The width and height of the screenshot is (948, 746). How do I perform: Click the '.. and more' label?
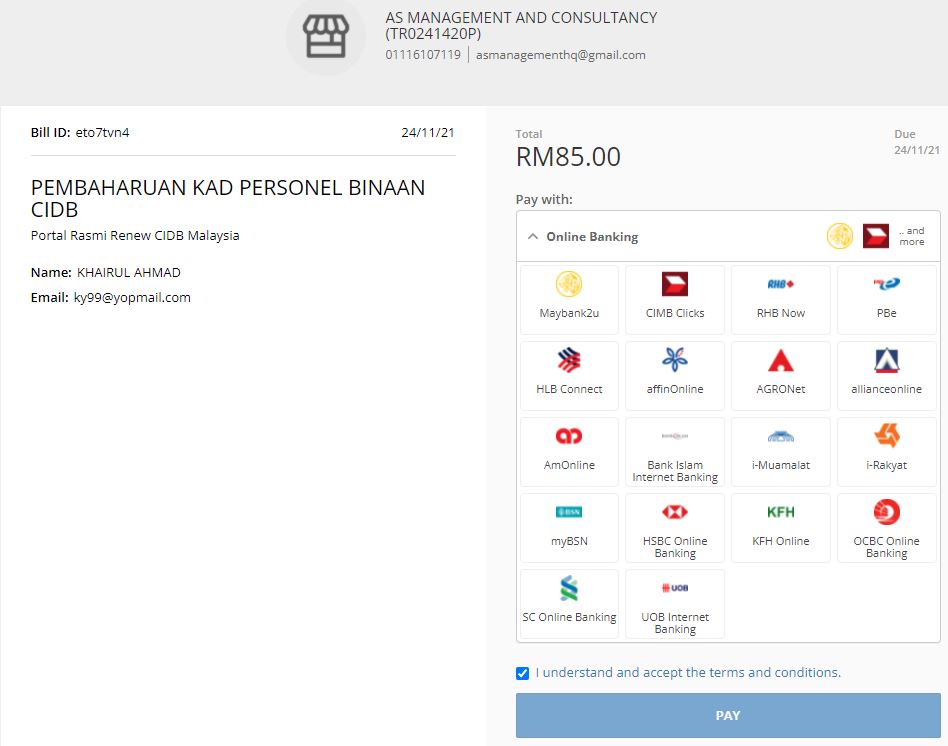point(912,236)
